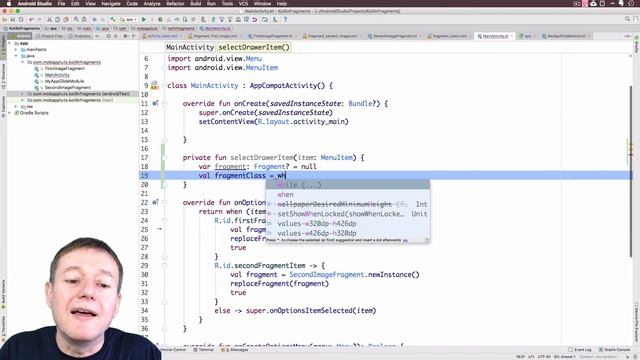Fold the onCreate function at line 11
Screen dimensions: 640x360
coord(164,104)
